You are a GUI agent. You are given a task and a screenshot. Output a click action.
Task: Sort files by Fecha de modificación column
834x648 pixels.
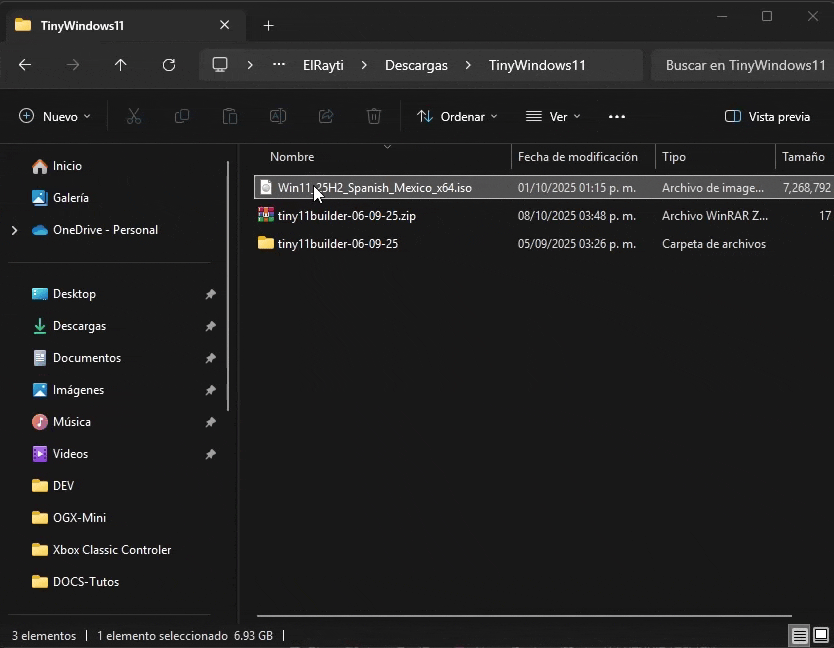578,157
